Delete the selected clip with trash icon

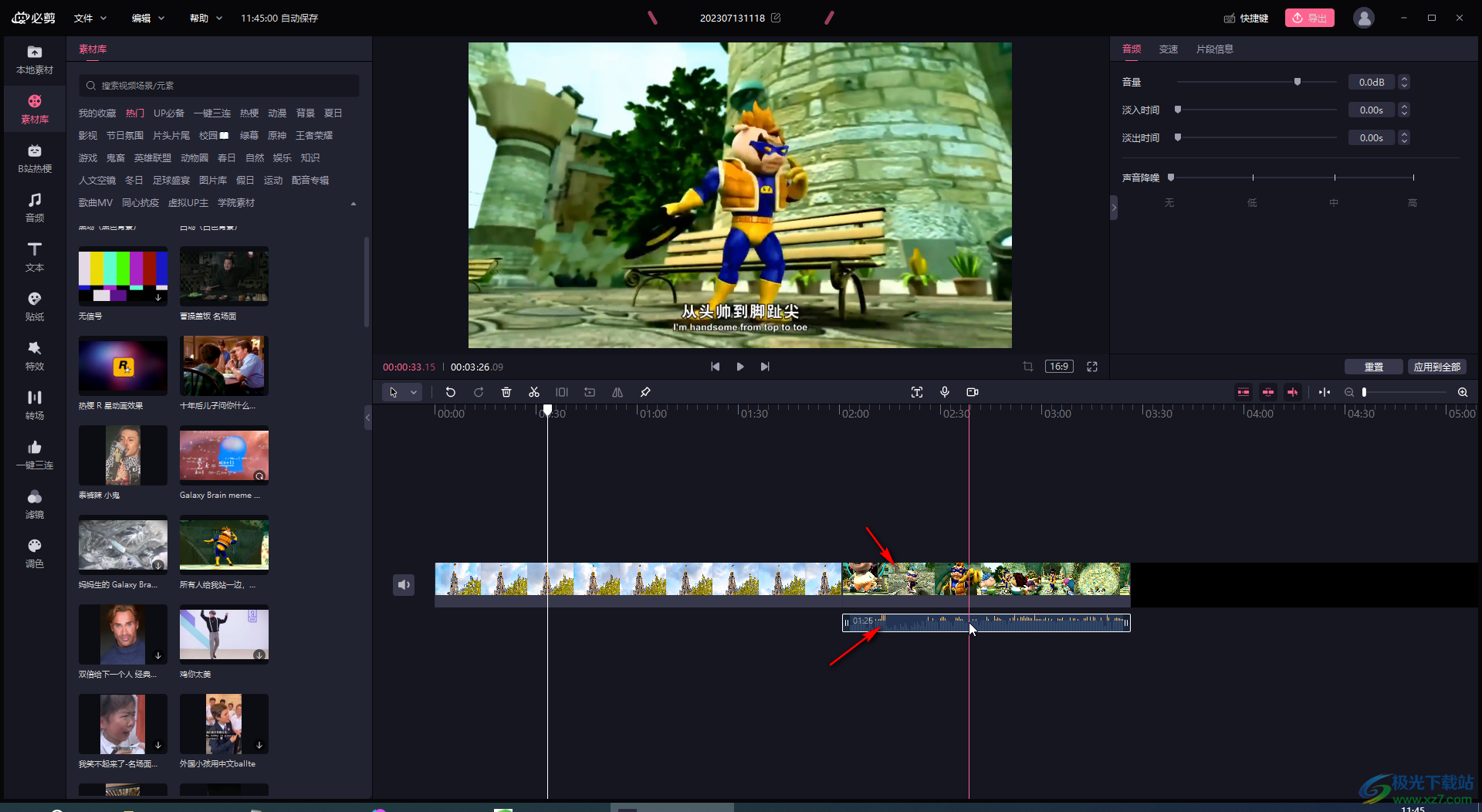click(506, 392)
